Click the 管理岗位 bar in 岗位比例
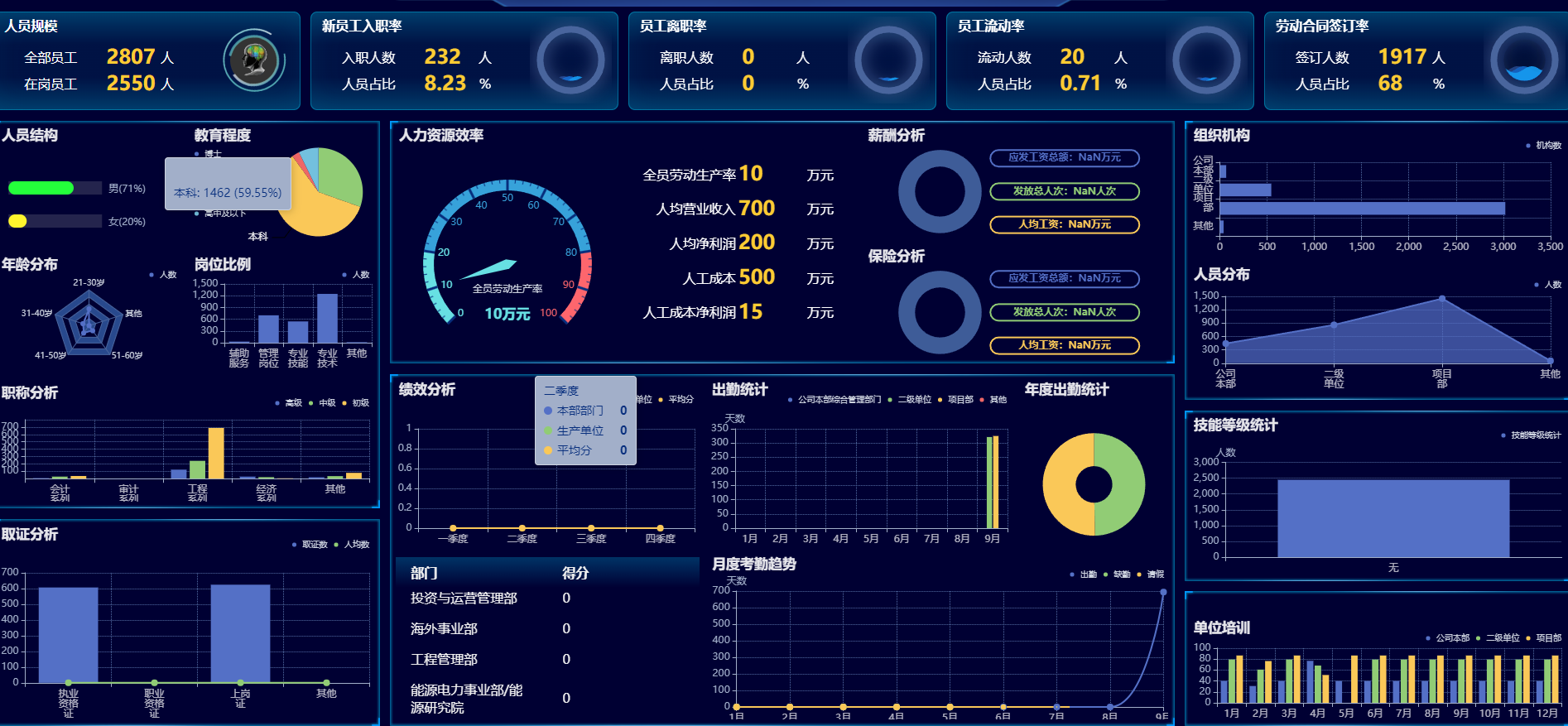The image size is (1568, 726). pyautogui.click(x=268, y=329)
